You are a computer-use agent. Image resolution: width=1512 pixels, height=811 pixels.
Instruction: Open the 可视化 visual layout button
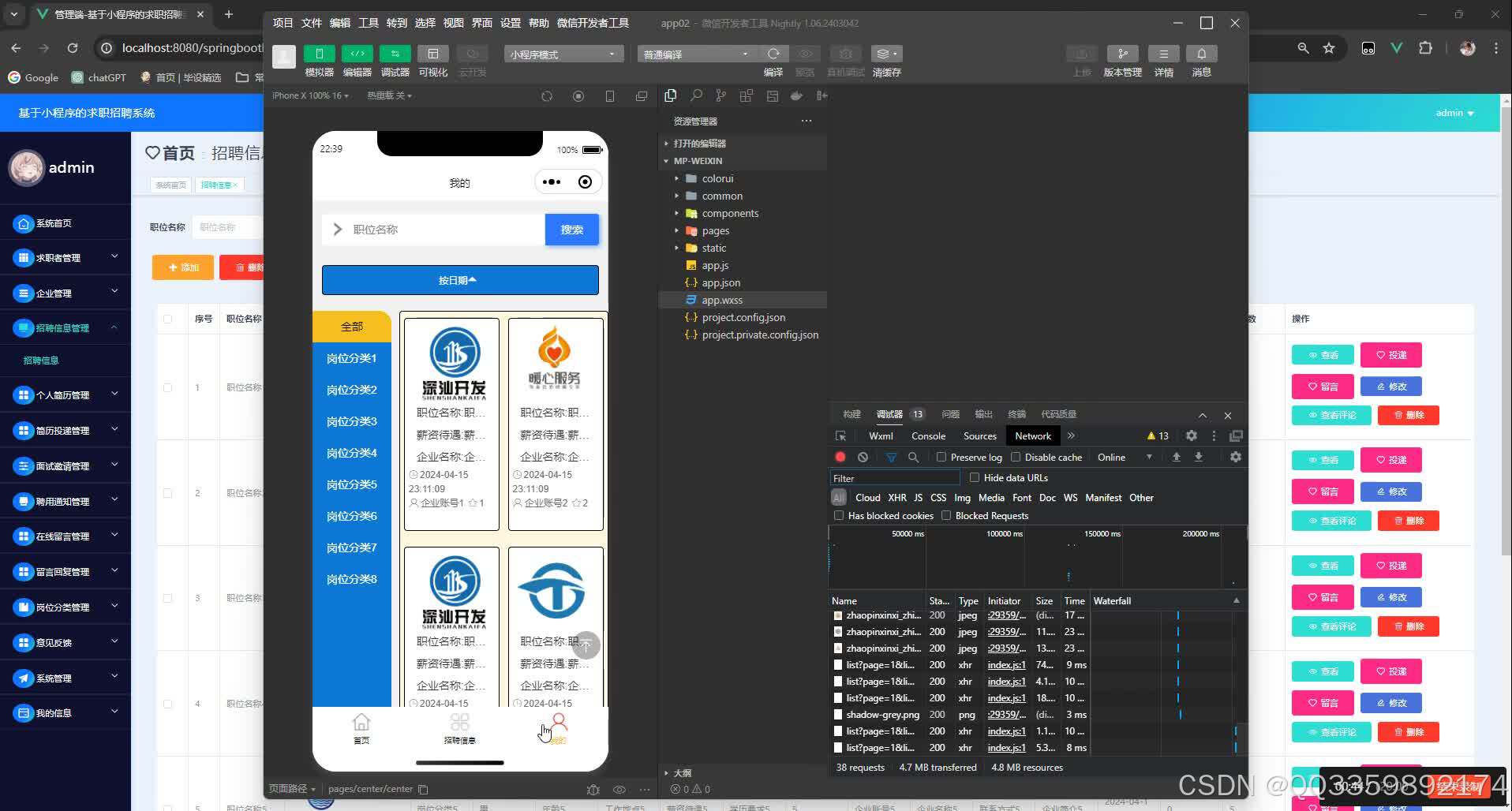click(432, 54)
